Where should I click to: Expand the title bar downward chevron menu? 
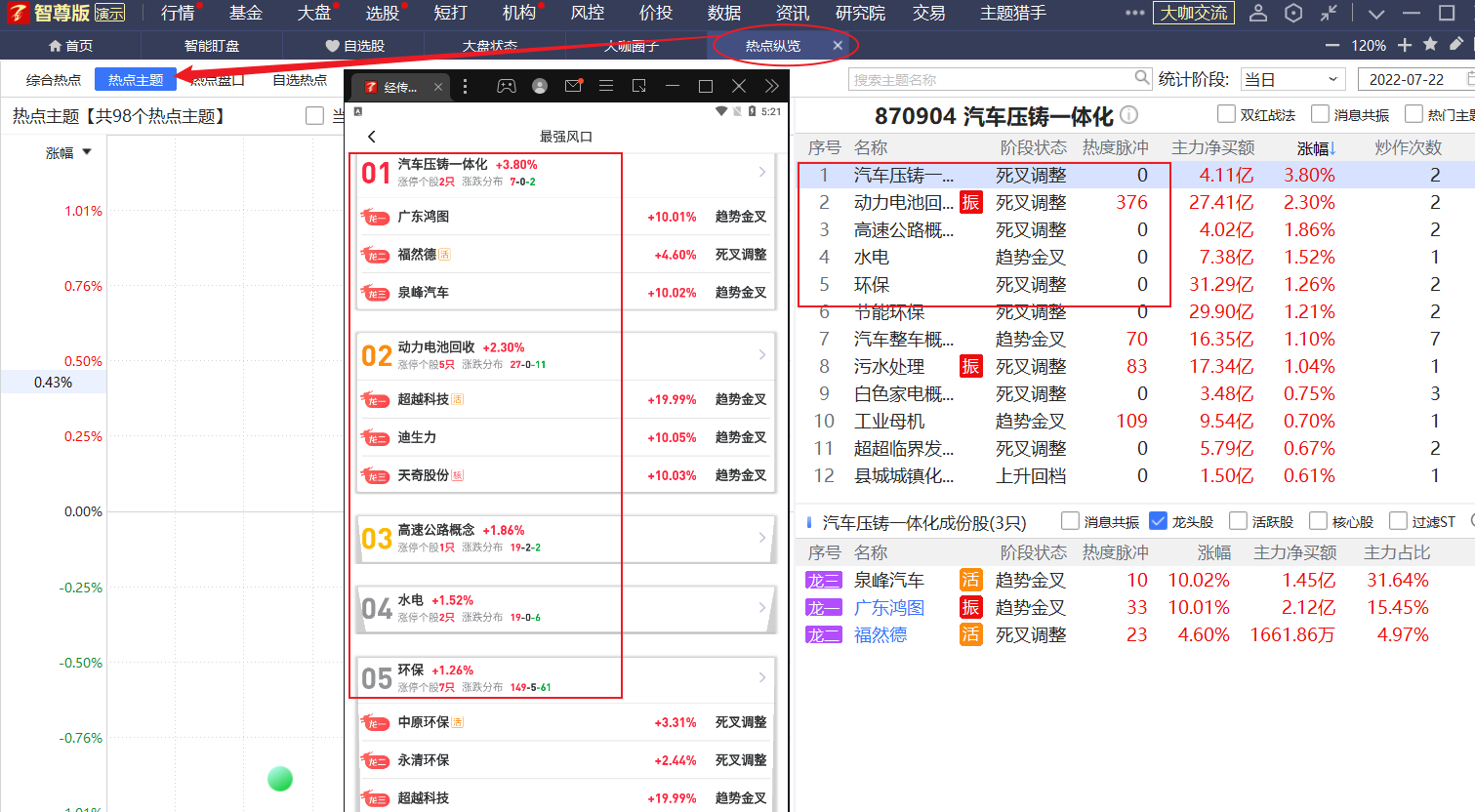[1376, 14]
